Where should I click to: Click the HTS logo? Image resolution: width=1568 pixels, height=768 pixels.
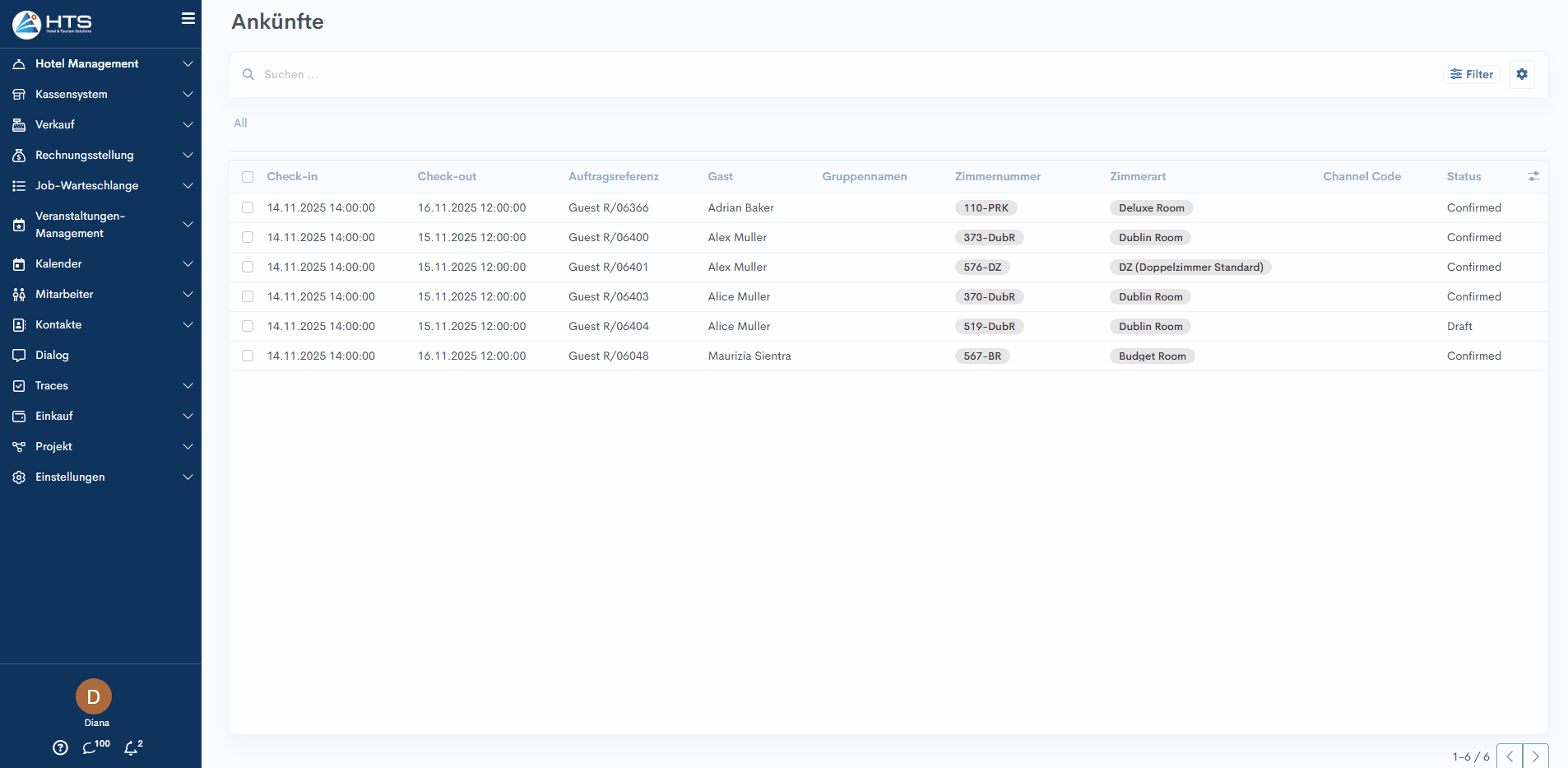pyautogui.click(x=52, y=24)
